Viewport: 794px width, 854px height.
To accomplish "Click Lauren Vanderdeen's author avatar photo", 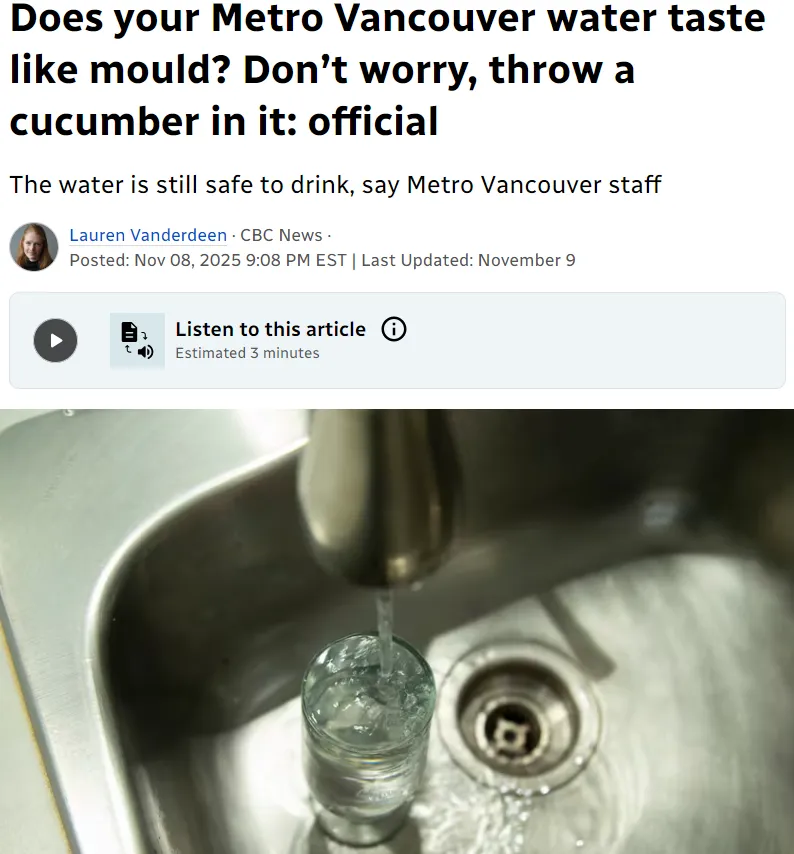I will pos(34,247).
